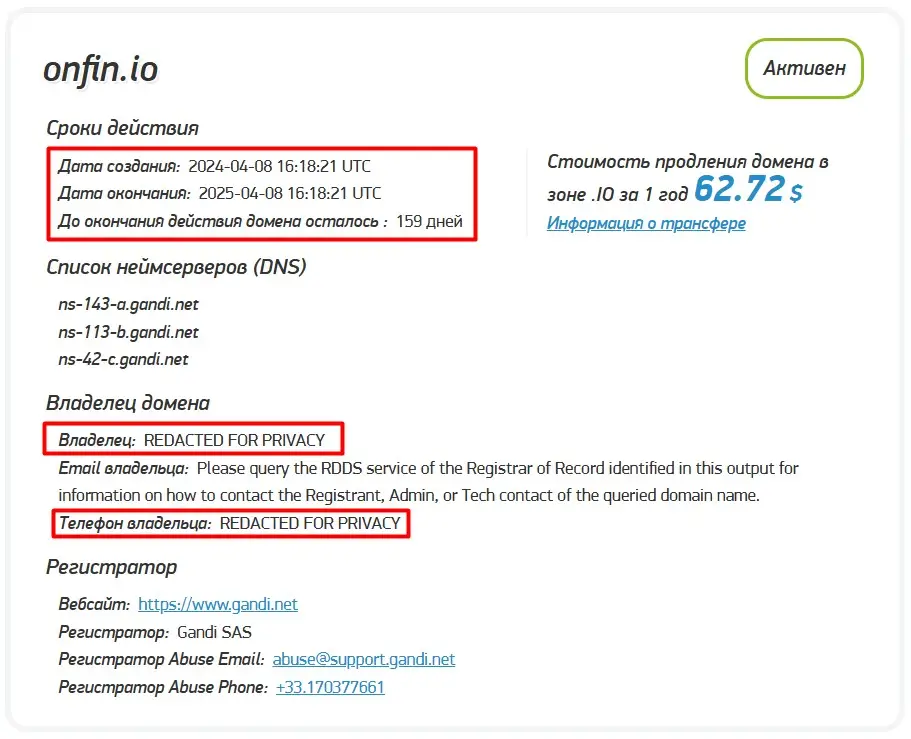Select the ns-143-a.gandi.net nameserver entry
Image resolution: width=911 pixels, height=739 pixels.
pos(128,304)
